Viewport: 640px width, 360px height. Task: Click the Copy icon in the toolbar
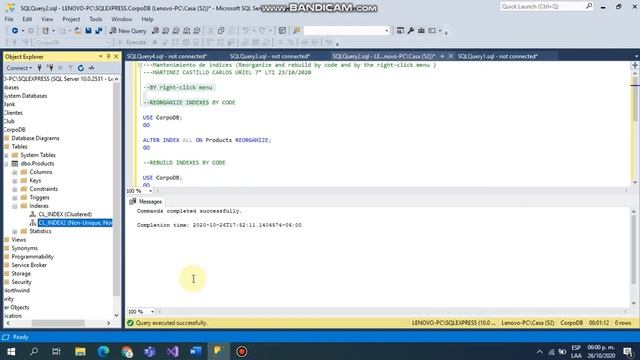tap(221, 31)
